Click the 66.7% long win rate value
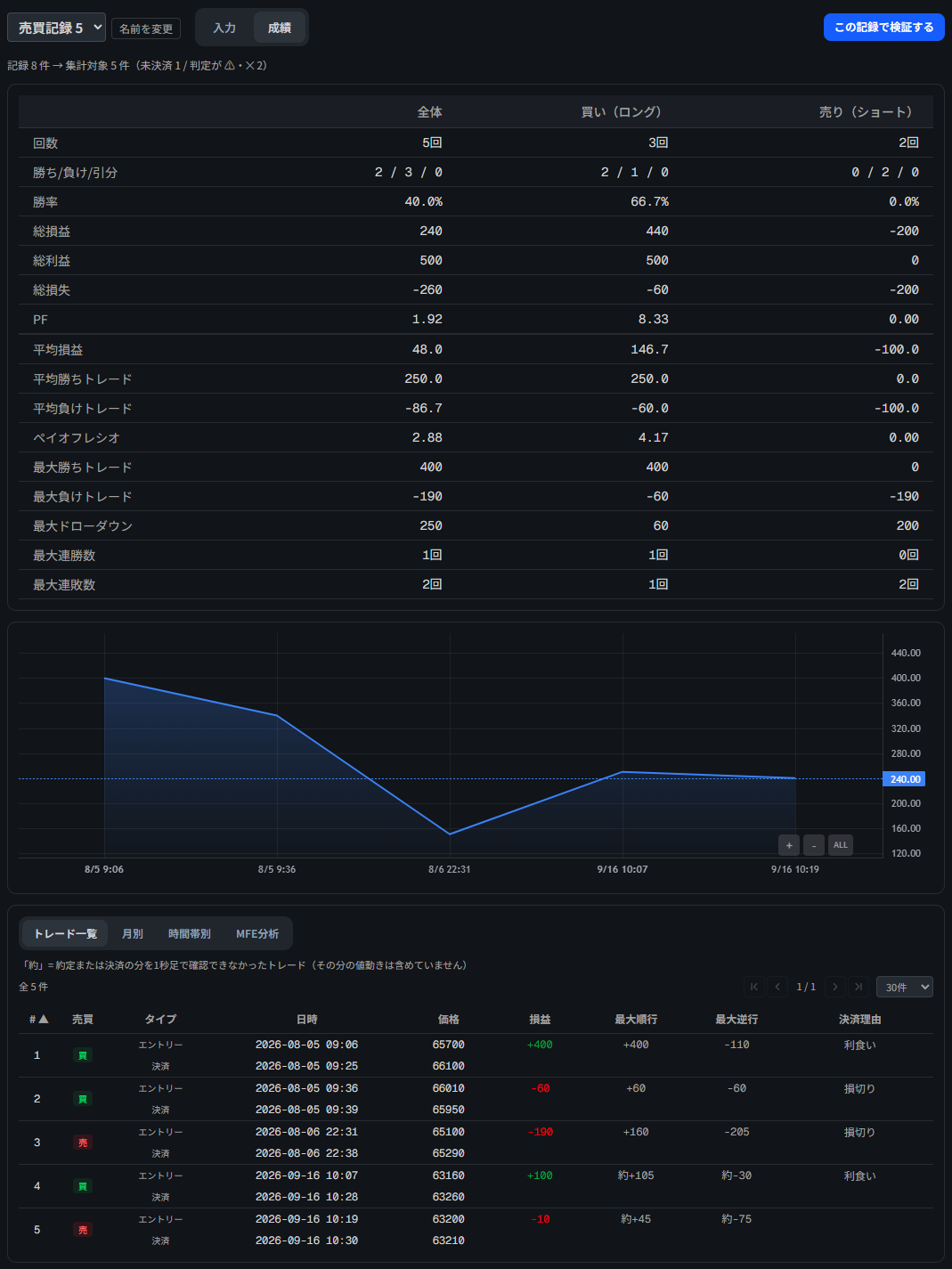 (650, 202)
